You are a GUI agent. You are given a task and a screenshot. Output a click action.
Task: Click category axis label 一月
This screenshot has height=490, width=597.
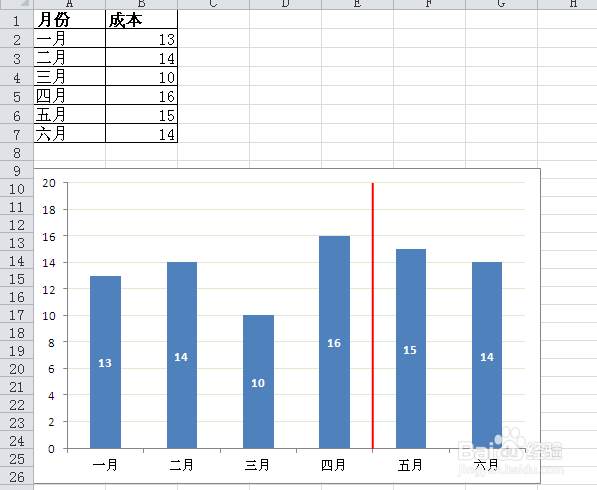coord(105,465)
